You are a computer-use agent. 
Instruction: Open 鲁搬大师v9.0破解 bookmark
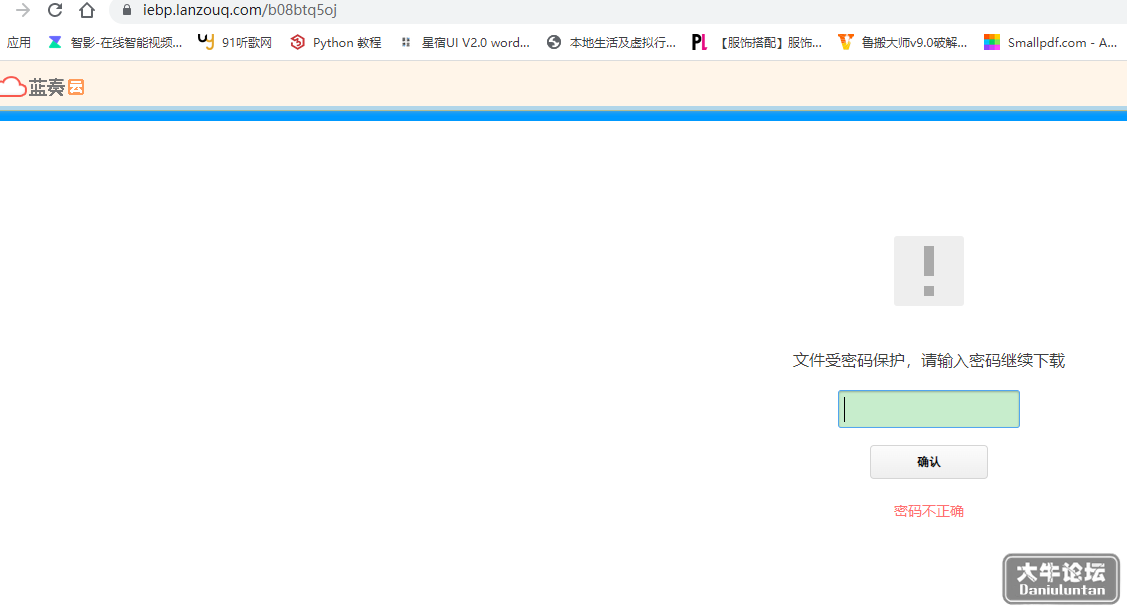(x=903, y=42)
